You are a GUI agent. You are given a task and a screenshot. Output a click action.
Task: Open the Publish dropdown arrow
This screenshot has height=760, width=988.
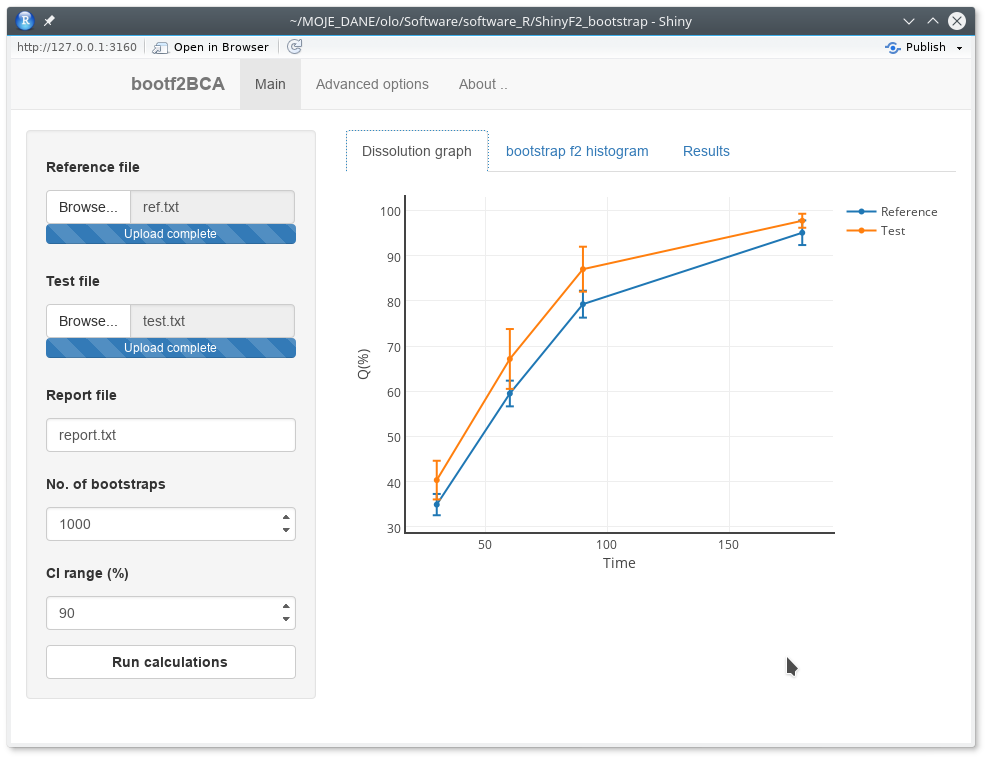pos(957,46)
